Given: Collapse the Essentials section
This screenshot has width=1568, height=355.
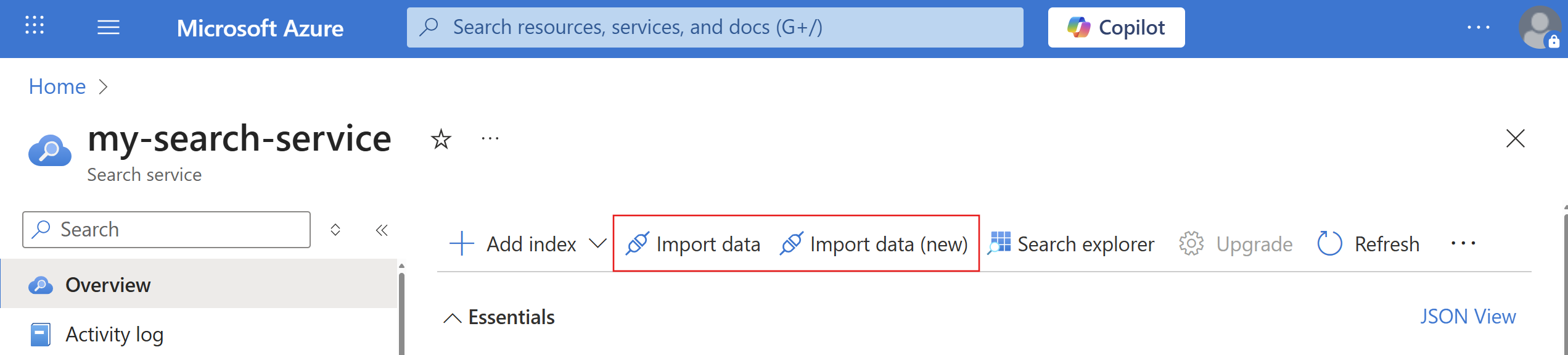Looking at the screenshot, I should 453,318.
